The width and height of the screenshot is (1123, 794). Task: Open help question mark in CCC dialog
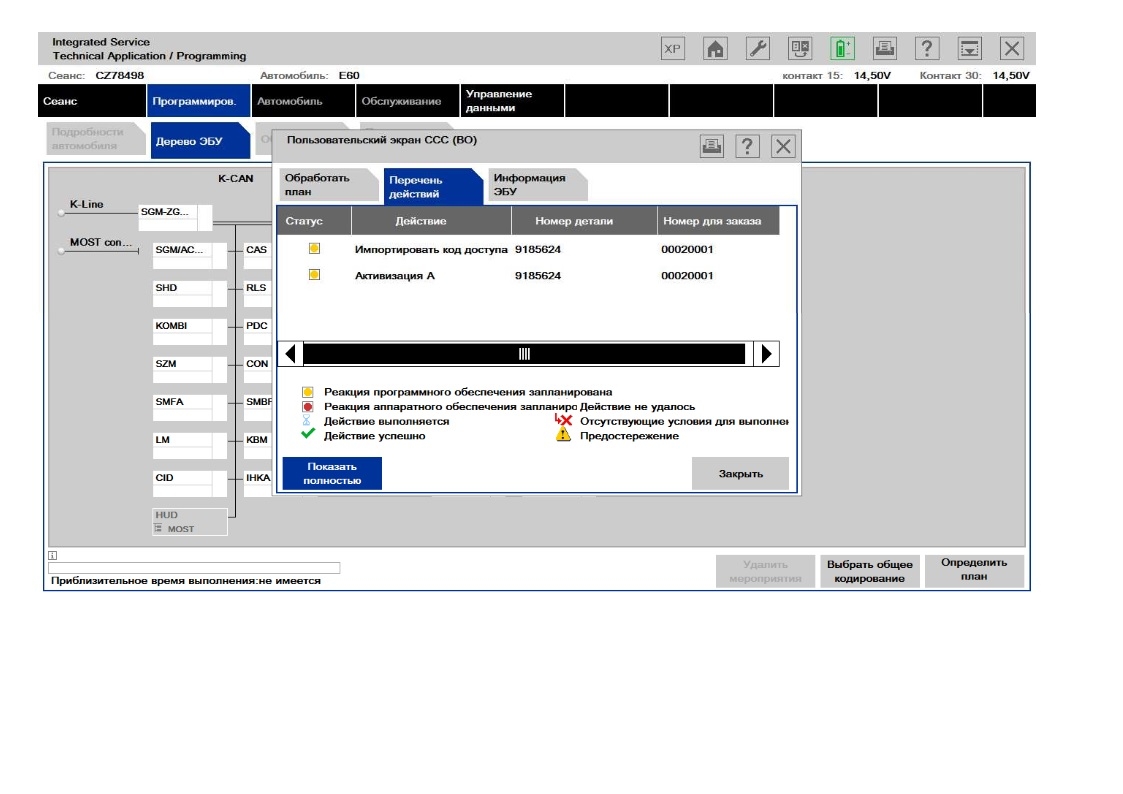(747, 147)
